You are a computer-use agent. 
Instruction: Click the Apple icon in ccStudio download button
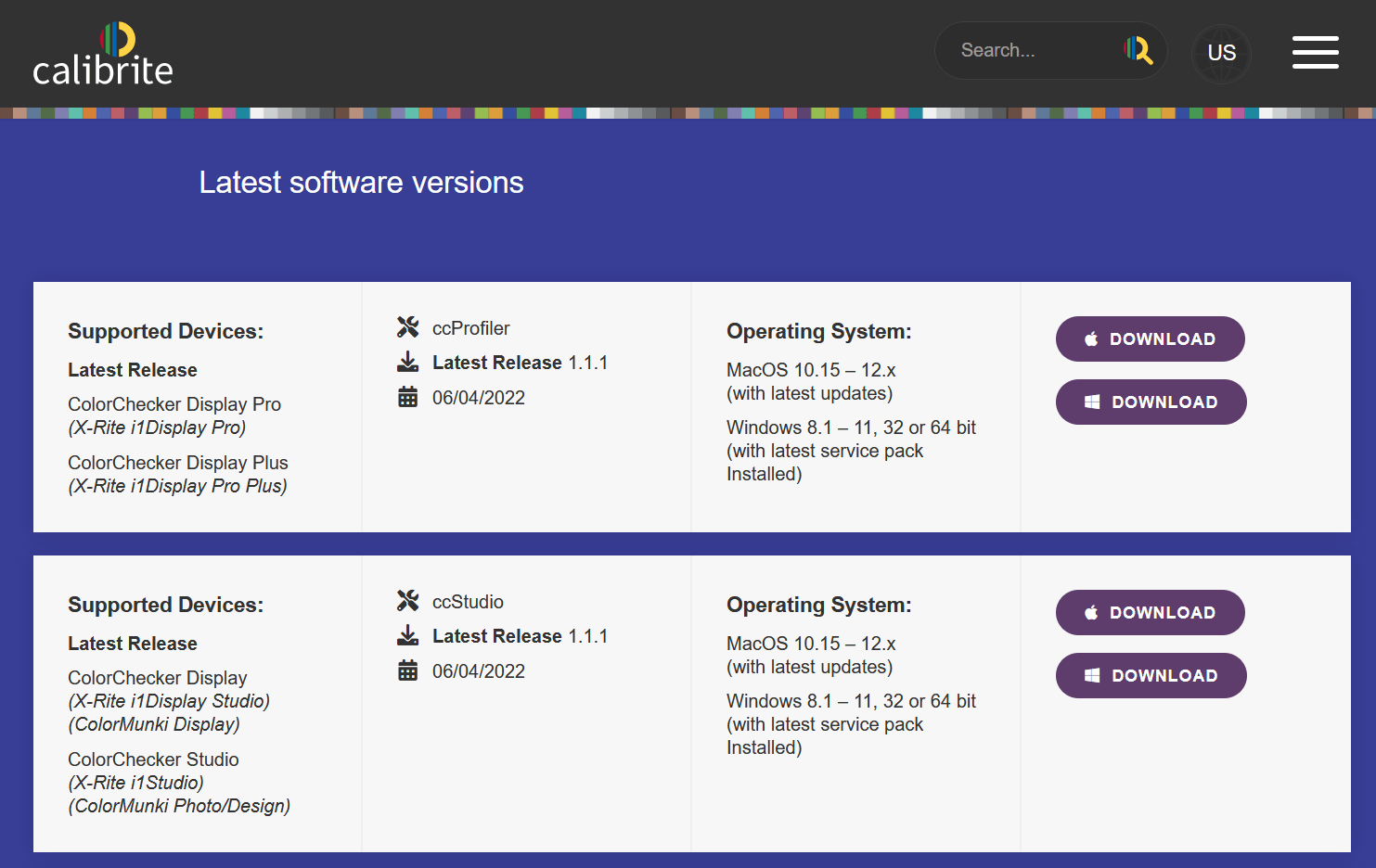(1091, 612)
